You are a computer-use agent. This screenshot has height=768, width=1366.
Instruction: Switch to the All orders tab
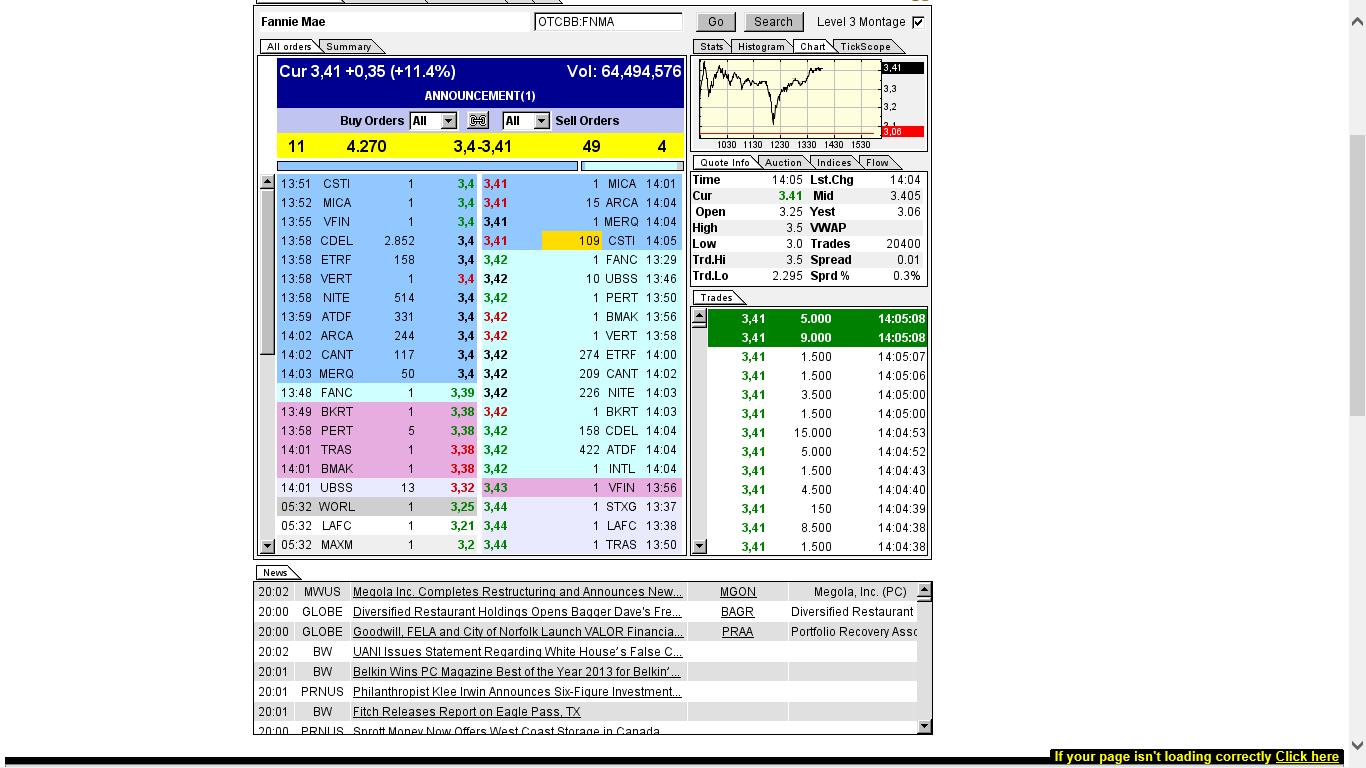(x=289, y=47)
